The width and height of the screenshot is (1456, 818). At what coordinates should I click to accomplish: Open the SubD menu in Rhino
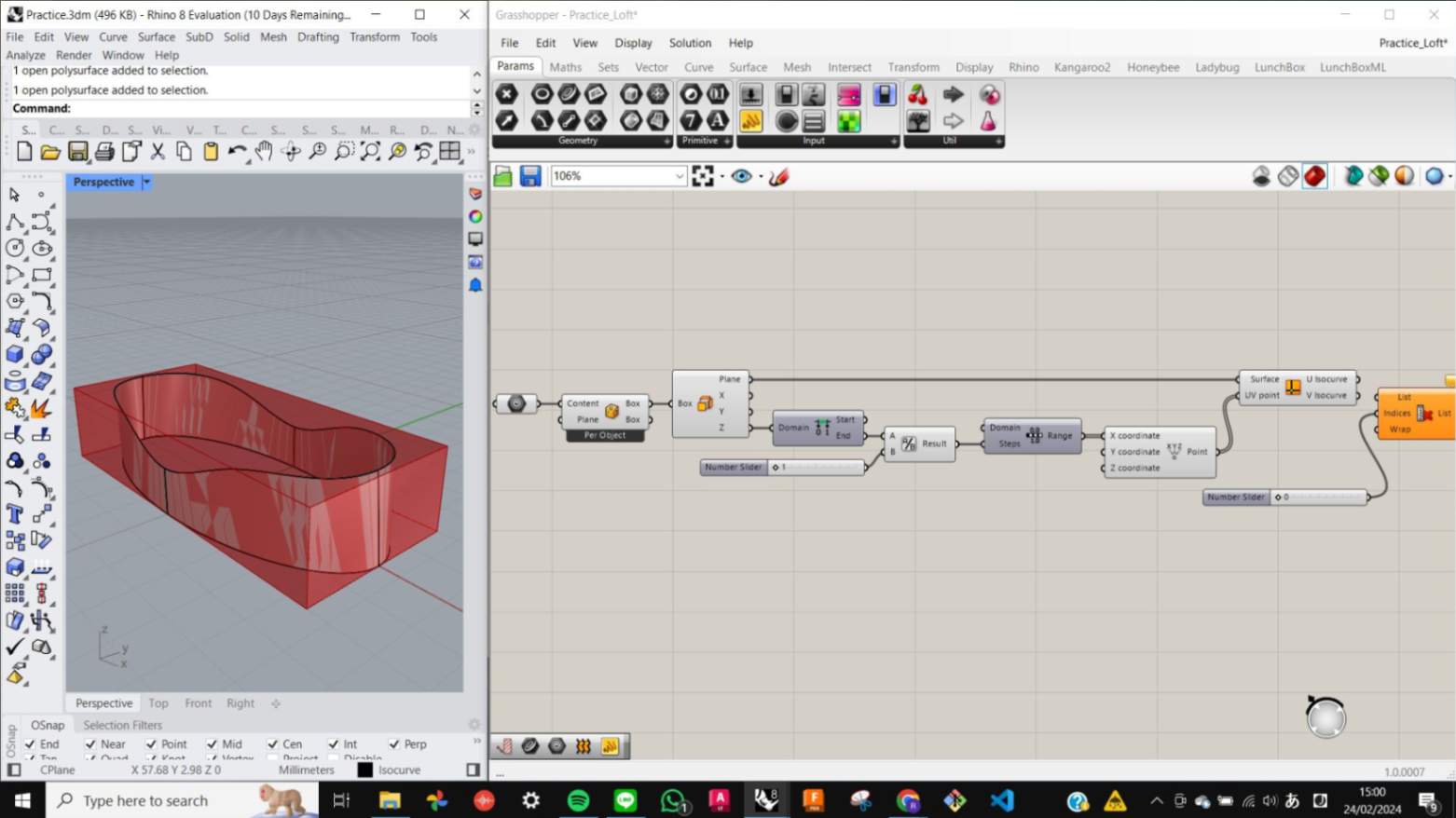click(x=199, y=37)
